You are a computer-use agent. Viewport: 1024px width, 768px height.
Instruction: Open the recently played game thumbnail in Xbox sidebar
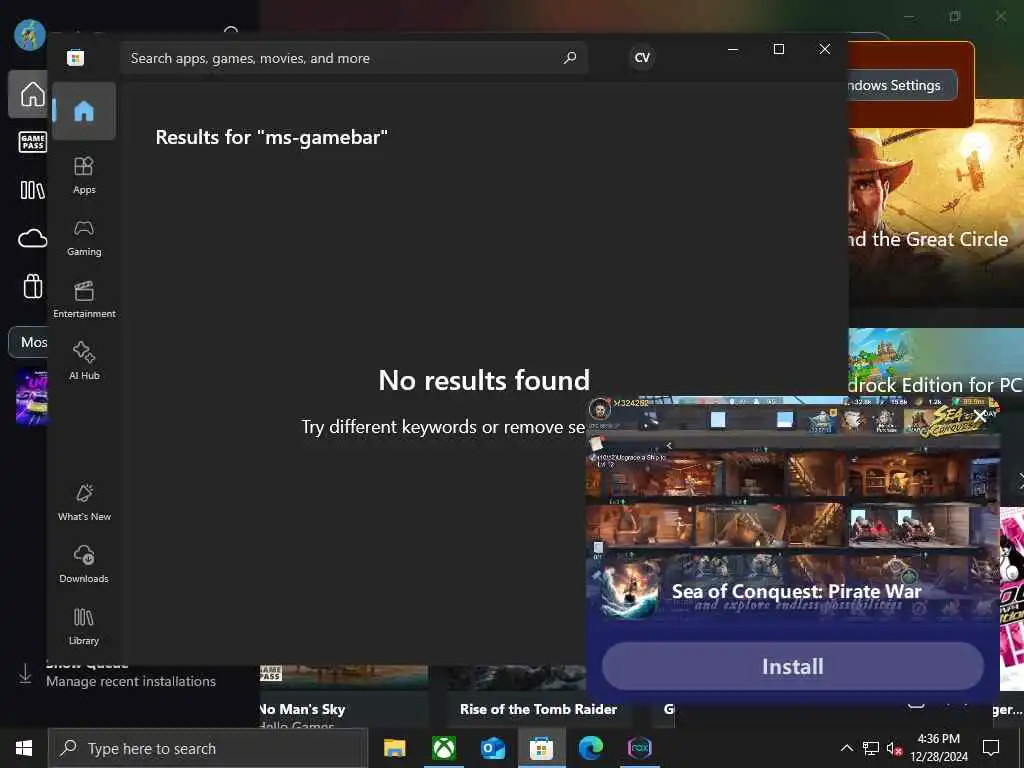pos(32,396)
